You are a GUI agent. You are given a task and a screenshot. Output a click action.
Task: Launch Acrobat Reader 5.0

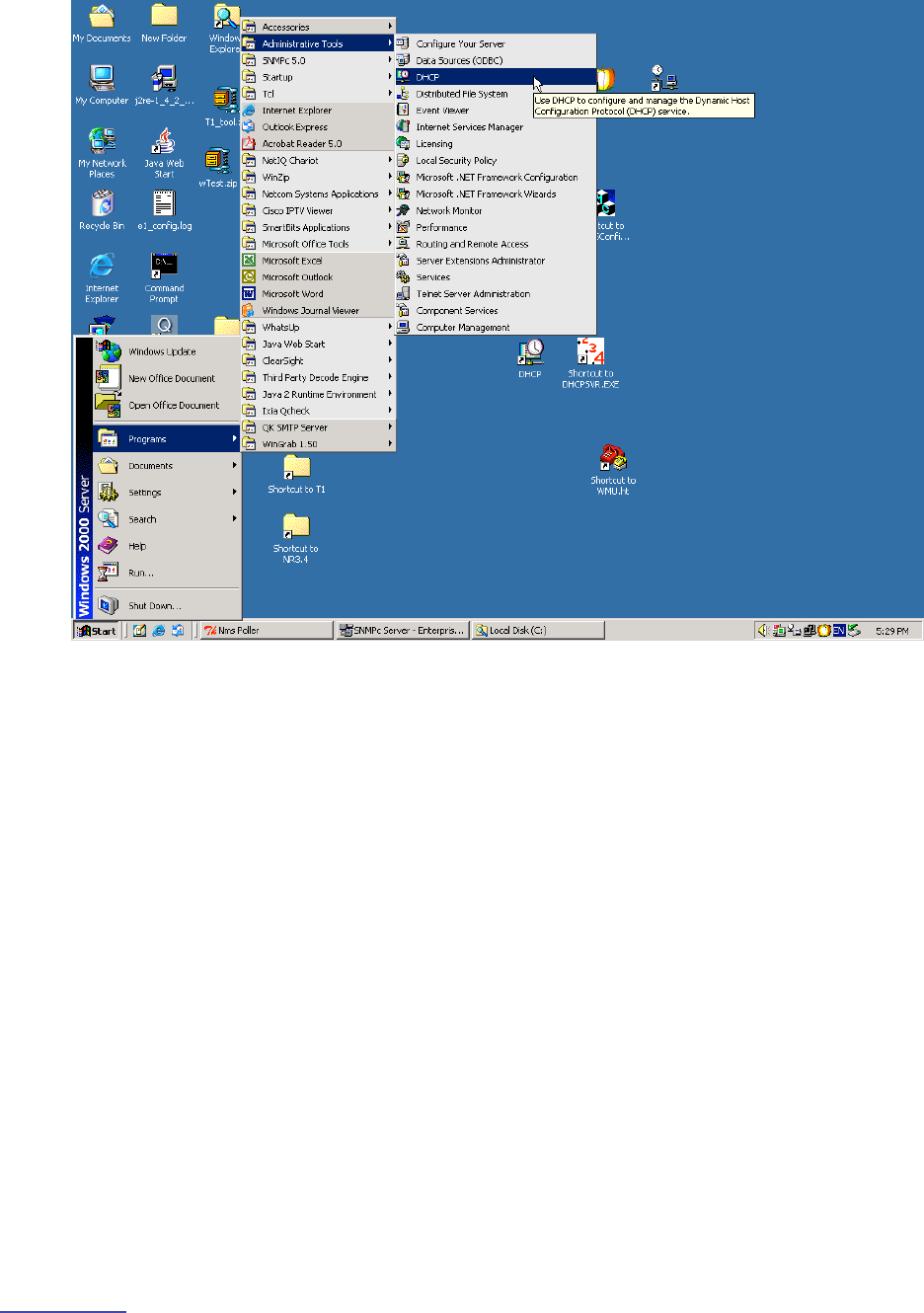point(319,143)
